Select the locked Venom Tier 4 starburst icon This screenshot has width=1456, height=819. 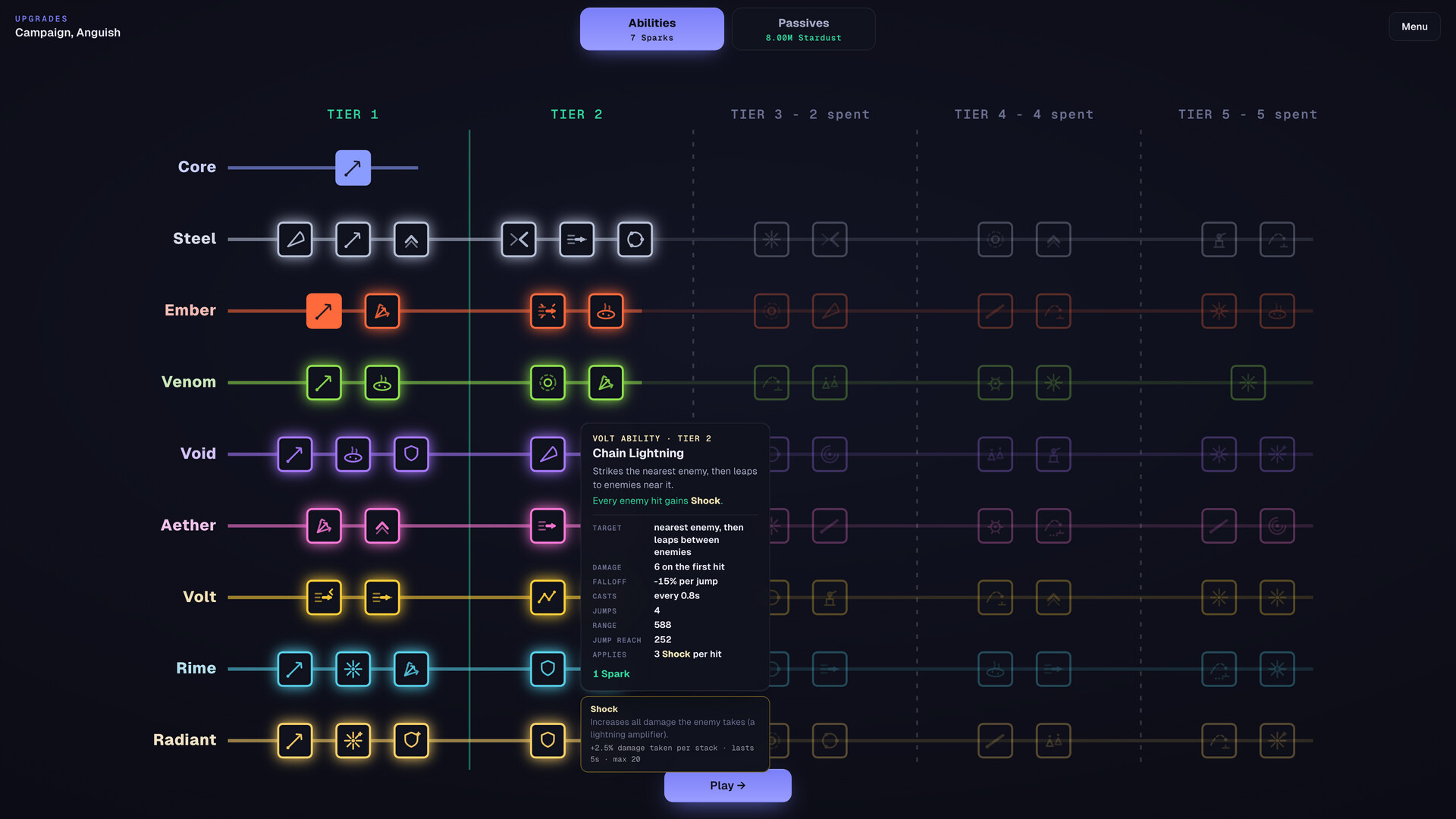click(1053, 383)
